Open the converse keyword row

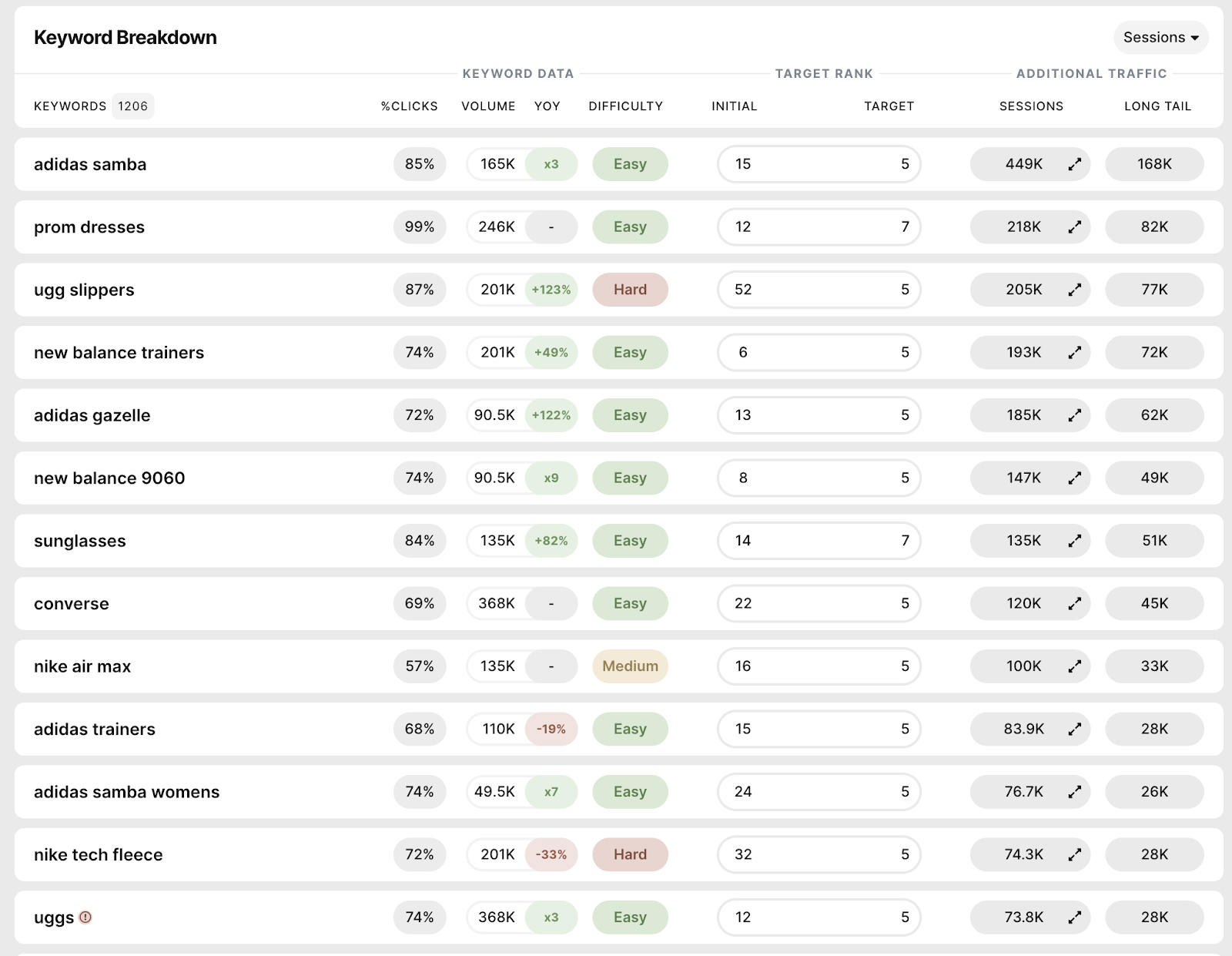(72, 604)
